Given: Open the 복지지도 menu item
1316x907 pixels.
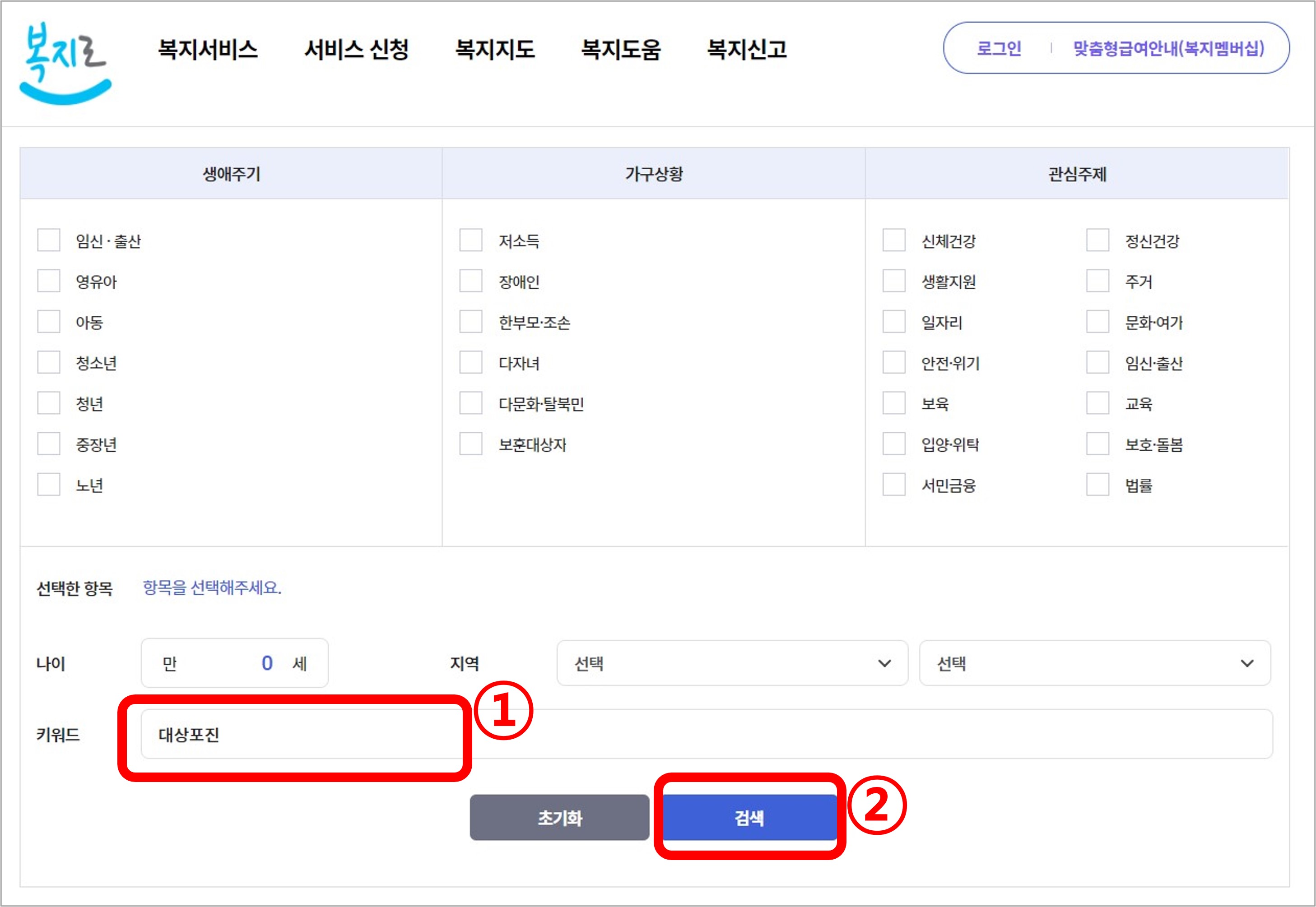Looking at the screenshot, I should click(x=494, y=50).
